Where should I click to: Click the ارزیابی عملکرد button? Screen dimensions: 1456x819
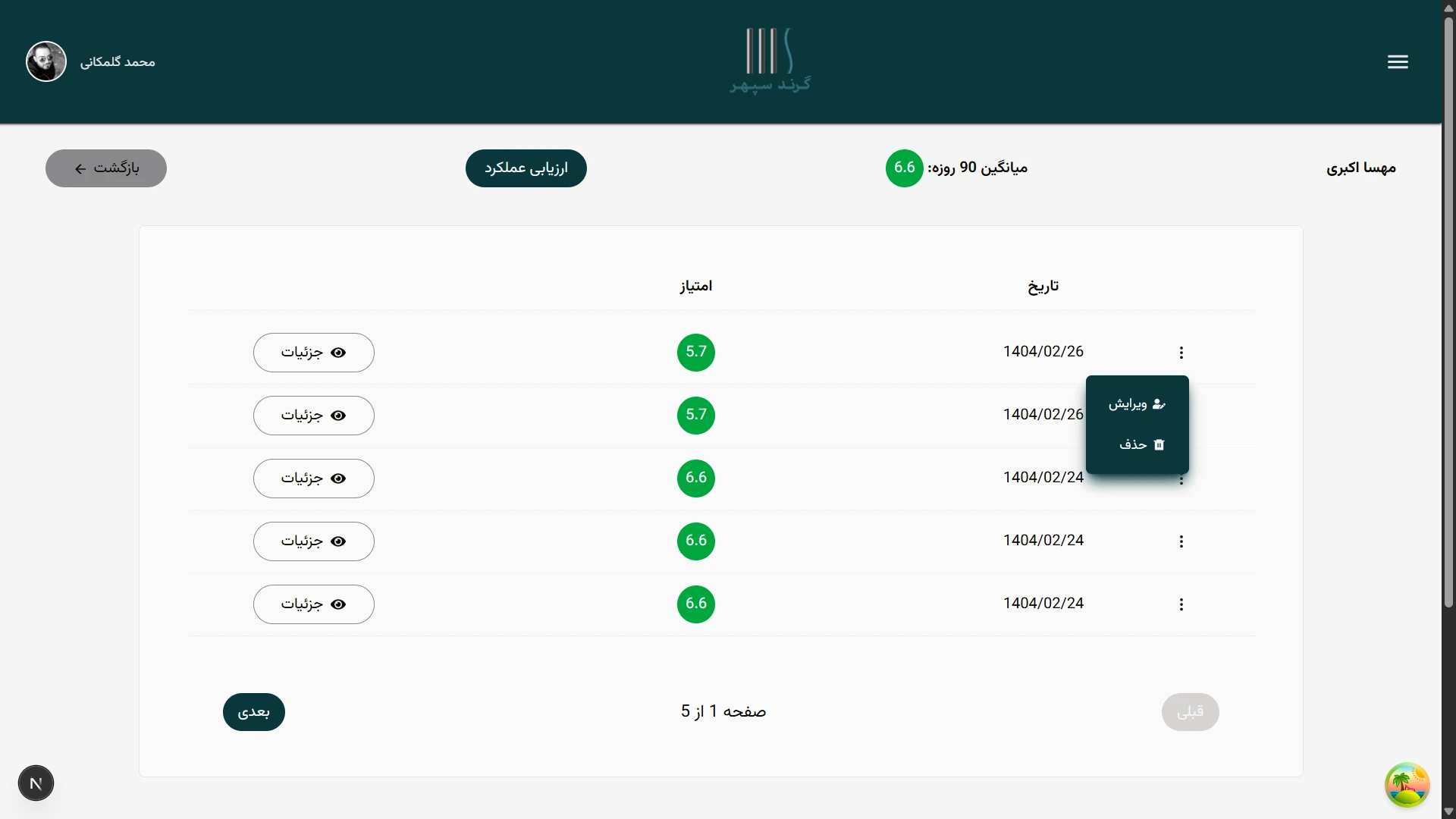click(x=526, y=168)
